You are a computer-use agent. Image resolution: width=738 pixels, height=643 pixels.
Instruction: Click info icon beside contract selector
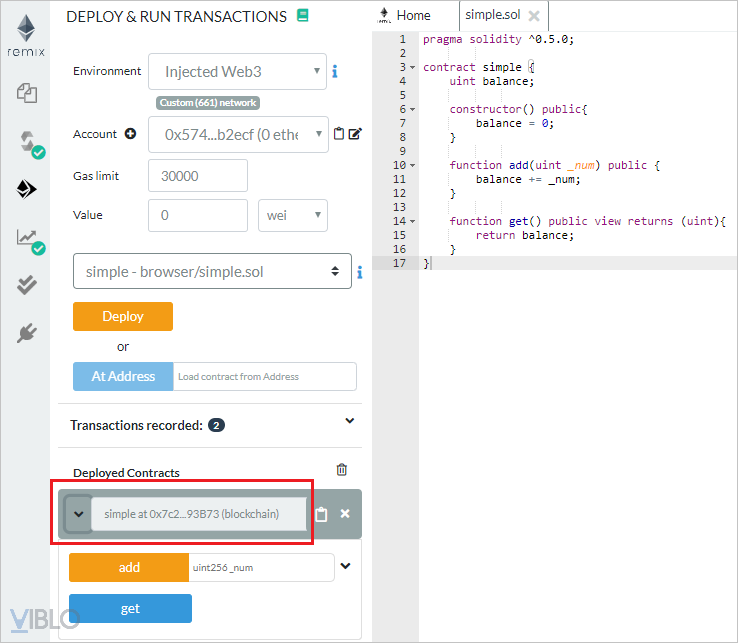click(360, 272)
